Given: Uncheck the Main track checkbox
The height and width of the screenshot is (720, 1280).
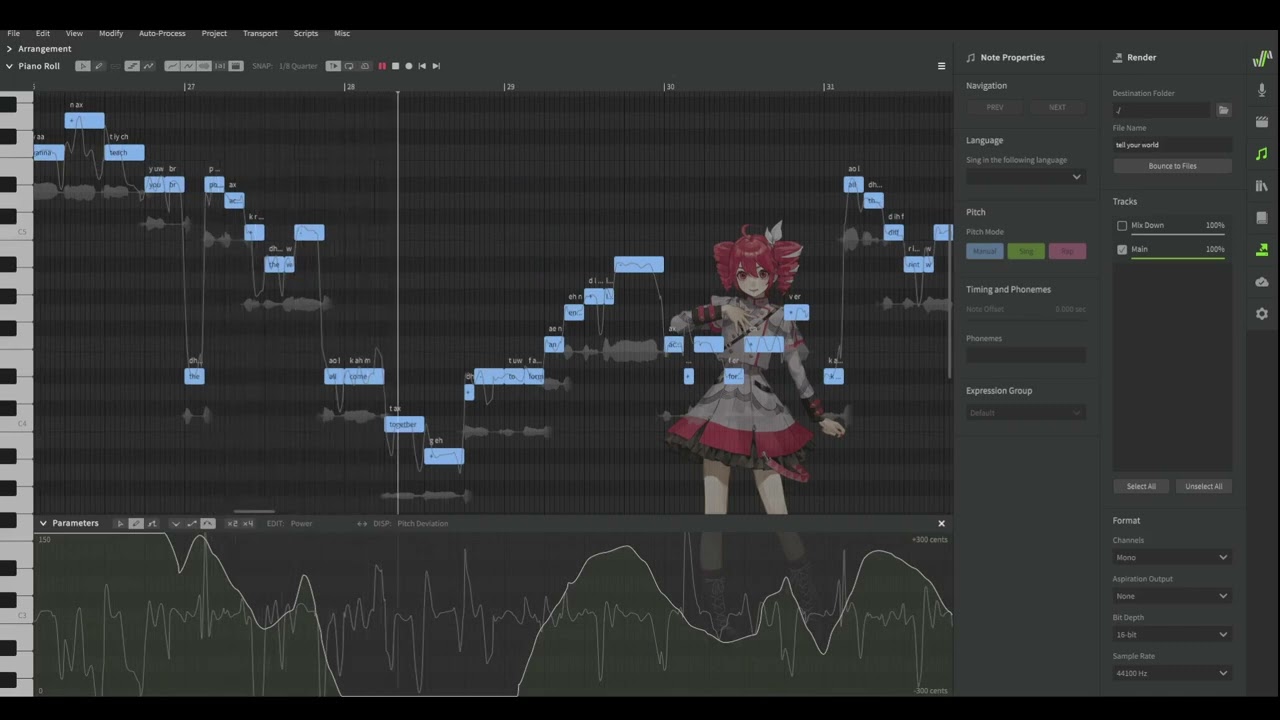Looking at the screenshot, I should coord(1122,249).
